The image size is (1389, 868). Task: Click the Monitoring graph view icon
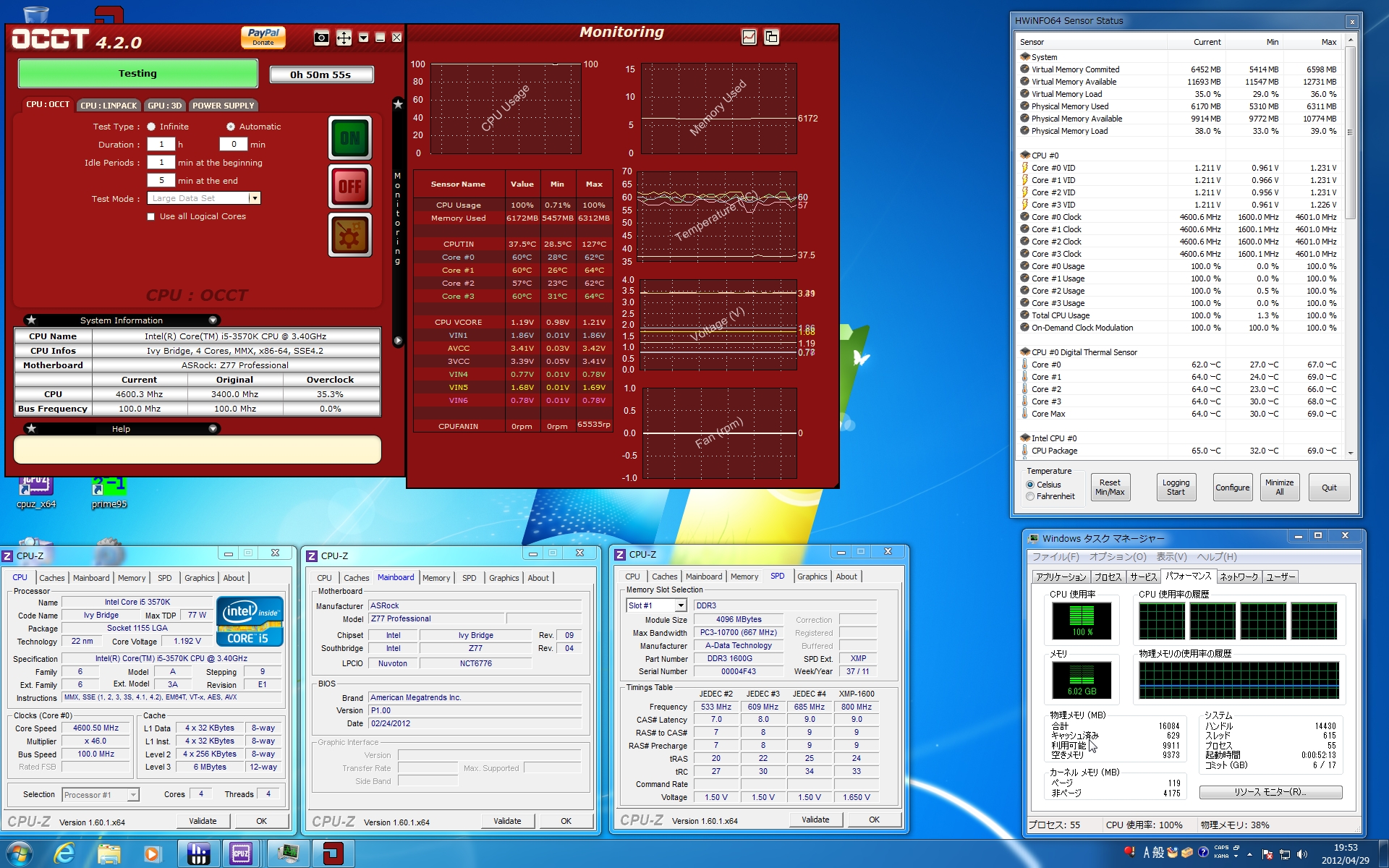[x=749, y=37]
